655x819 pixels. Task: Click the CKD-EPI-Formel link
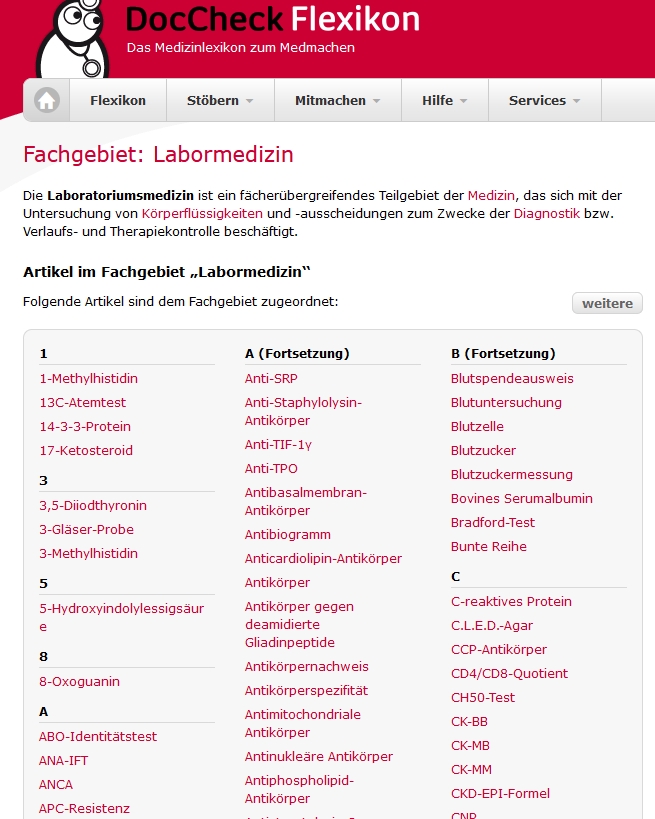coord(502,793)
